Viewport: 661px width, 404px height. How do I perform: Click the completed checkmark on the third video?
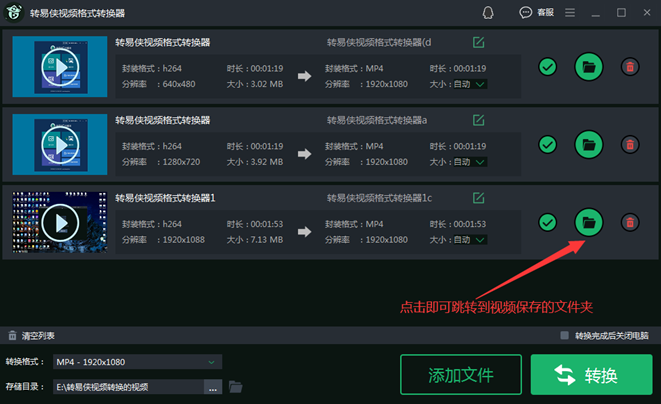tap(547, 221)
